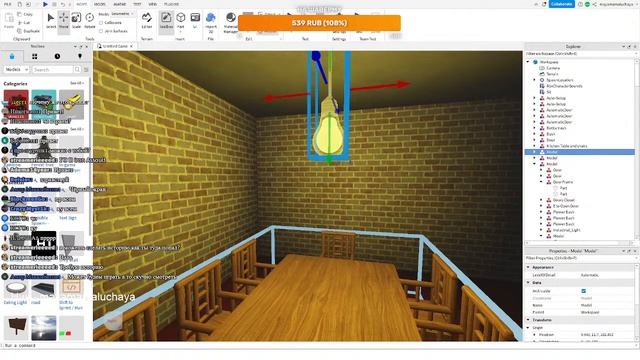Click the Duplicate command
Screen dimensions: 640x360
(29, 31)
